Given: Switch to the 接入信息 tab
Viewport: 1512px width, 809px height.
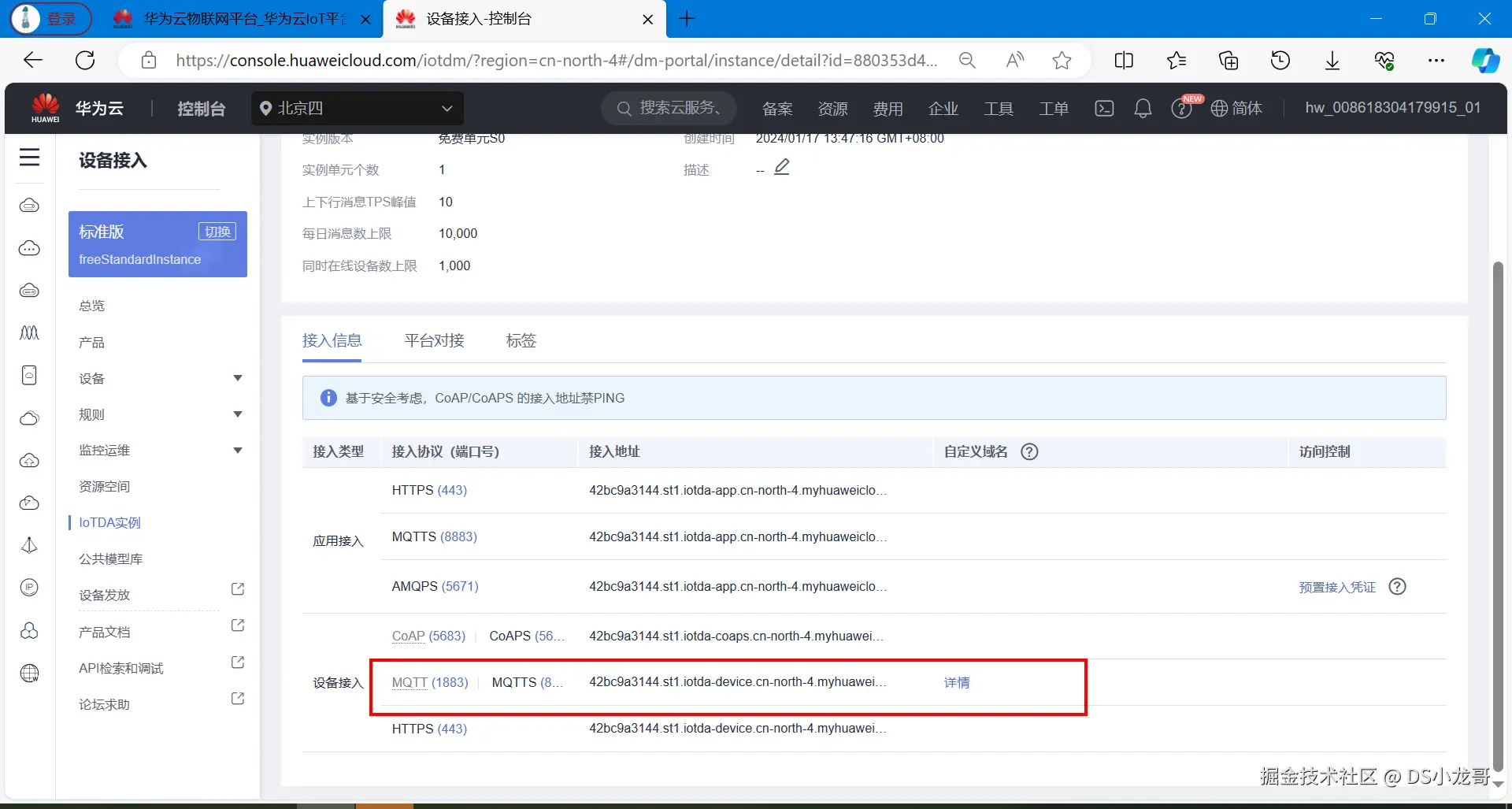Looking at the screenshot, I should click(332, 340).
